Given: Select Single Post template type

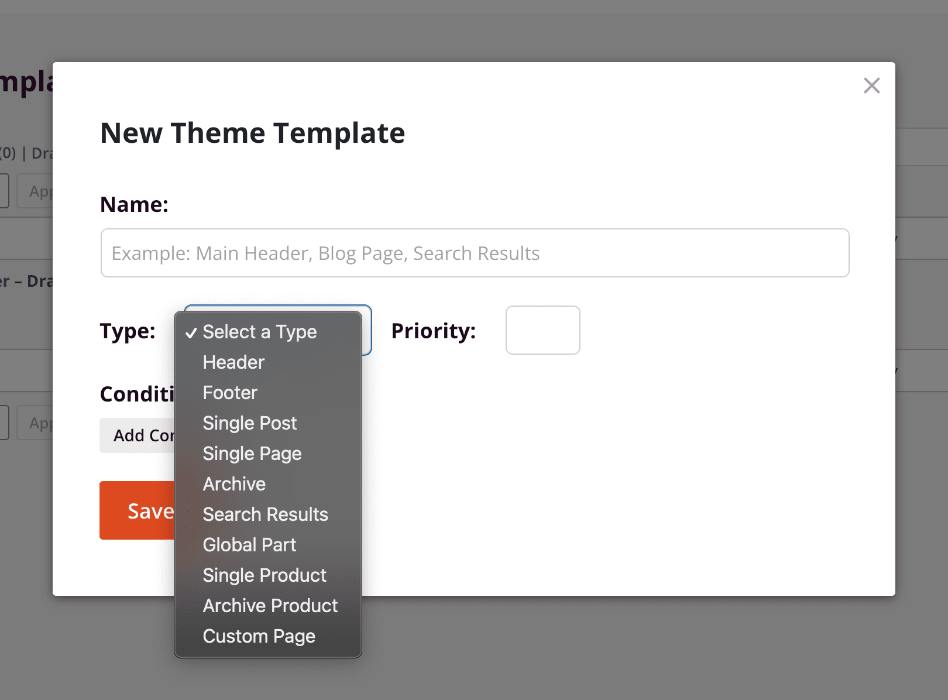Looking at the screenshot, I should click(250, 423).
